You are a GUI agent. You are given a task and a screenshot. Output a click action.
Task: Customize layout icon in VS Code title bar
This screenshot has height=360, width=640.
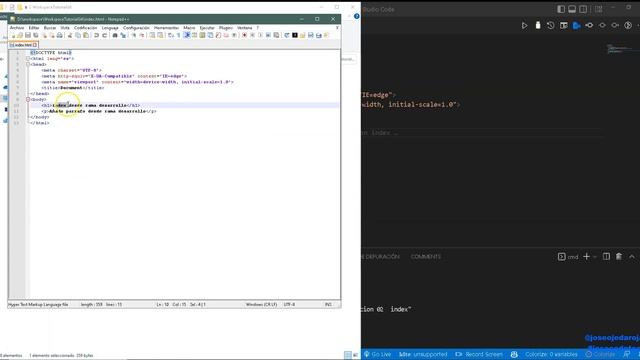click(x=599, y=9)
